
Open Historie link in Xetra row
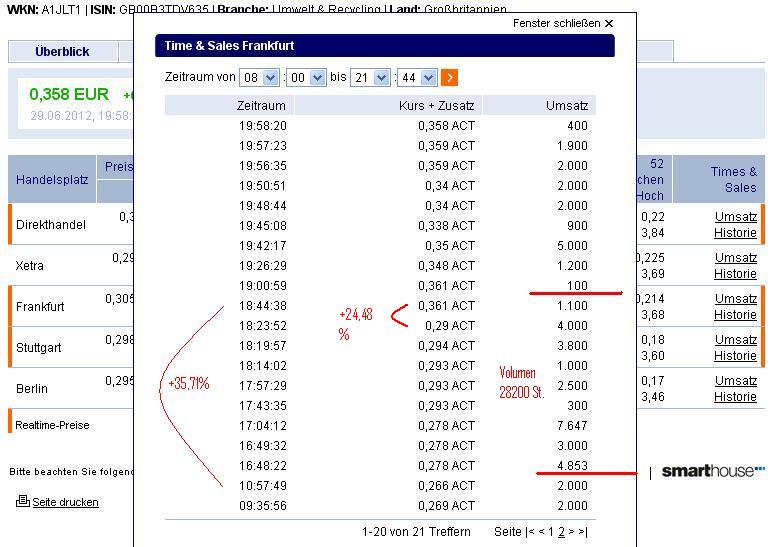(735, 274)
